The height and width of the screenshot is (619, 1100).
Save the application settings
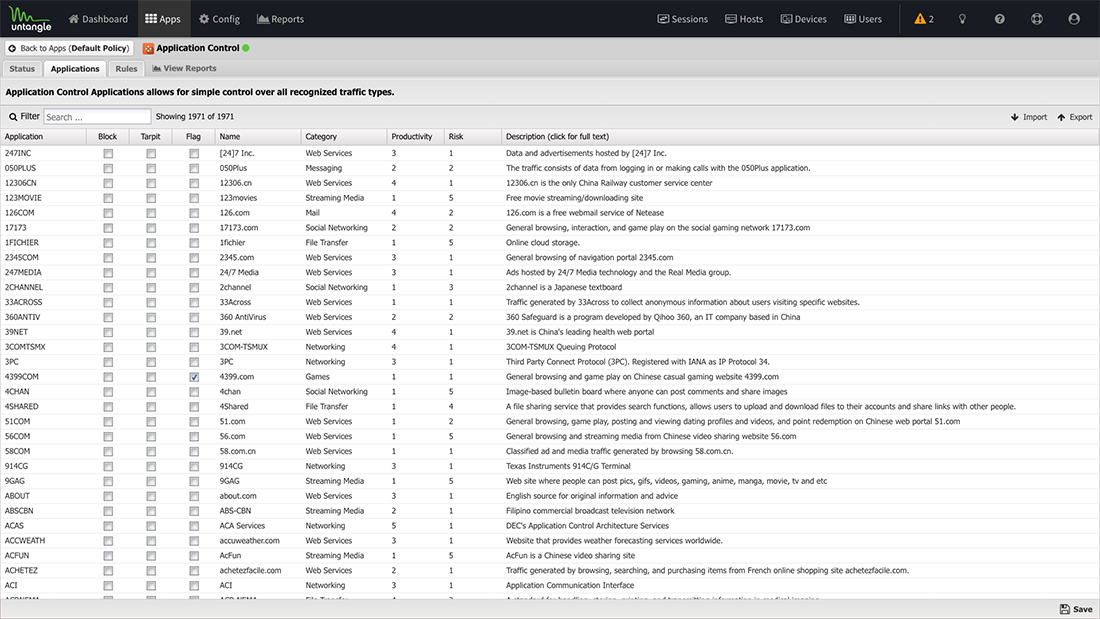point(1076,609)
